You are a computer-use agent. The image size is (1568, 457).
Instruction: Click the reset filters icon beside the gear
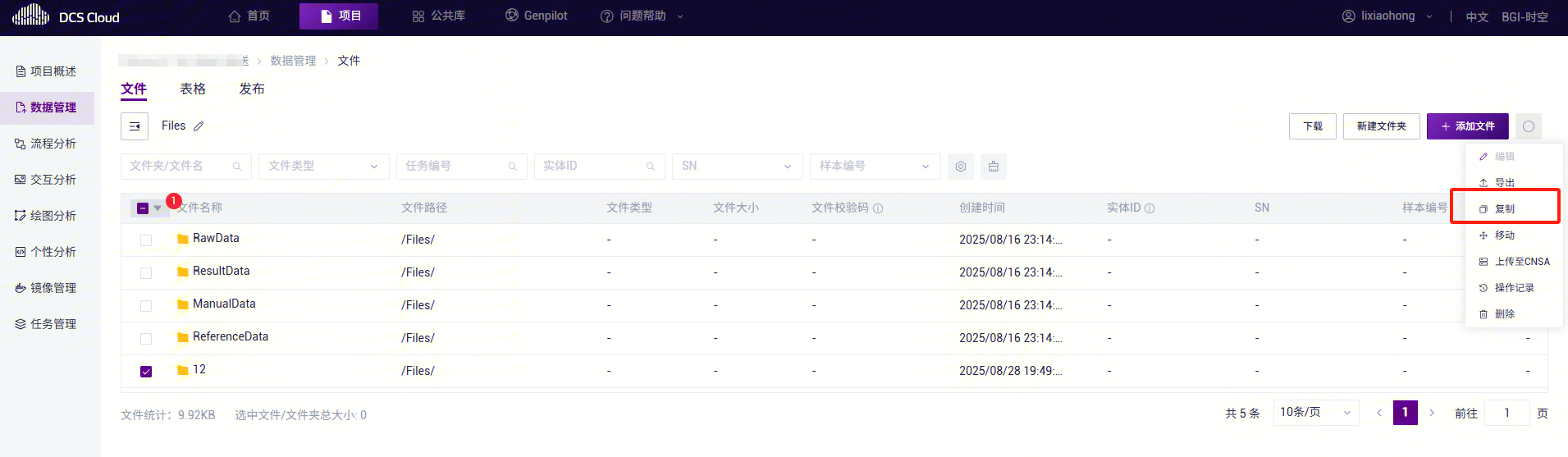click(x=994, y=167)
